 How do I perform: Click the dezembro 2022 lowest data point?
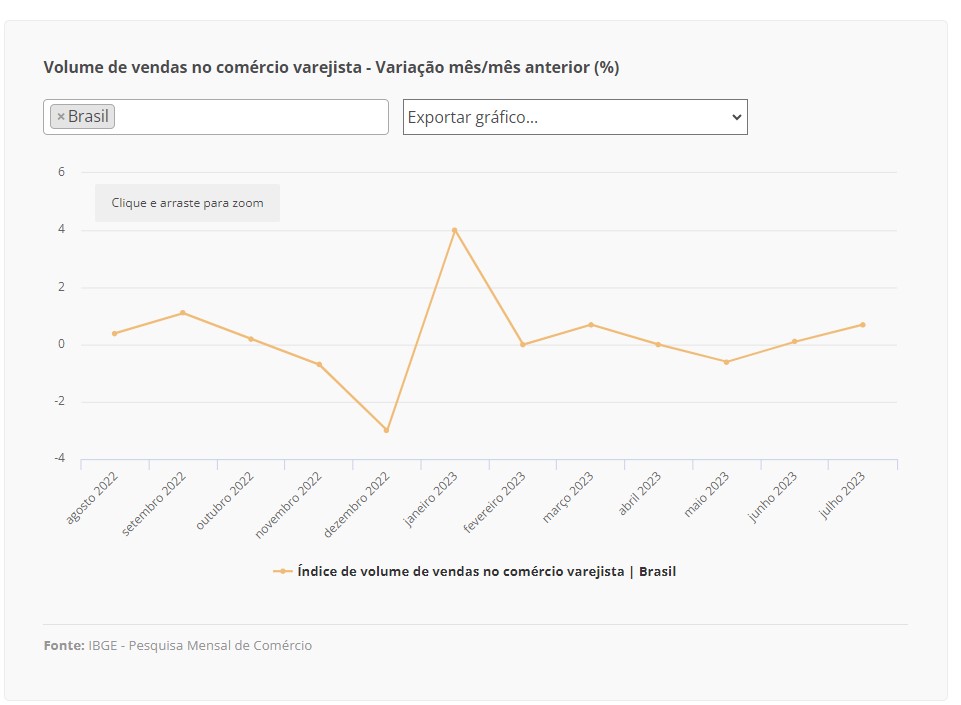click(x=386, y=430)
